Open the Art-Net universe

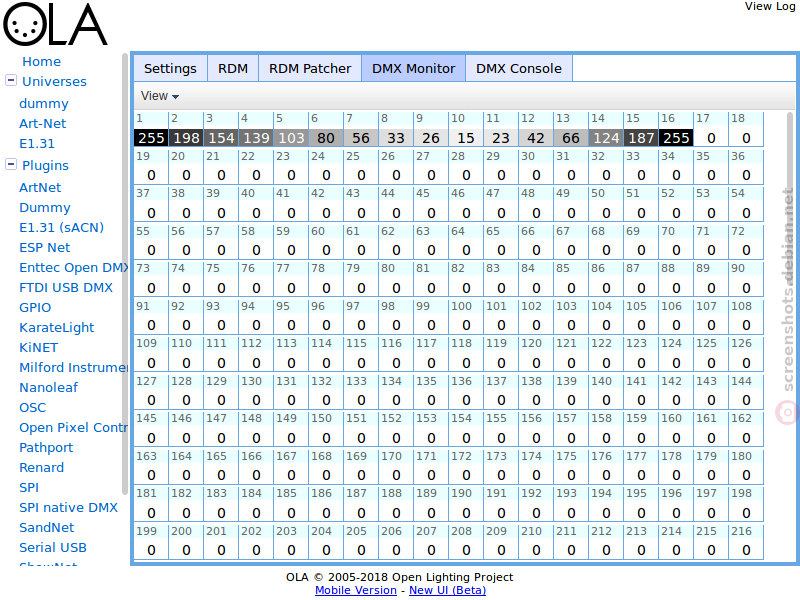[42, 123]
